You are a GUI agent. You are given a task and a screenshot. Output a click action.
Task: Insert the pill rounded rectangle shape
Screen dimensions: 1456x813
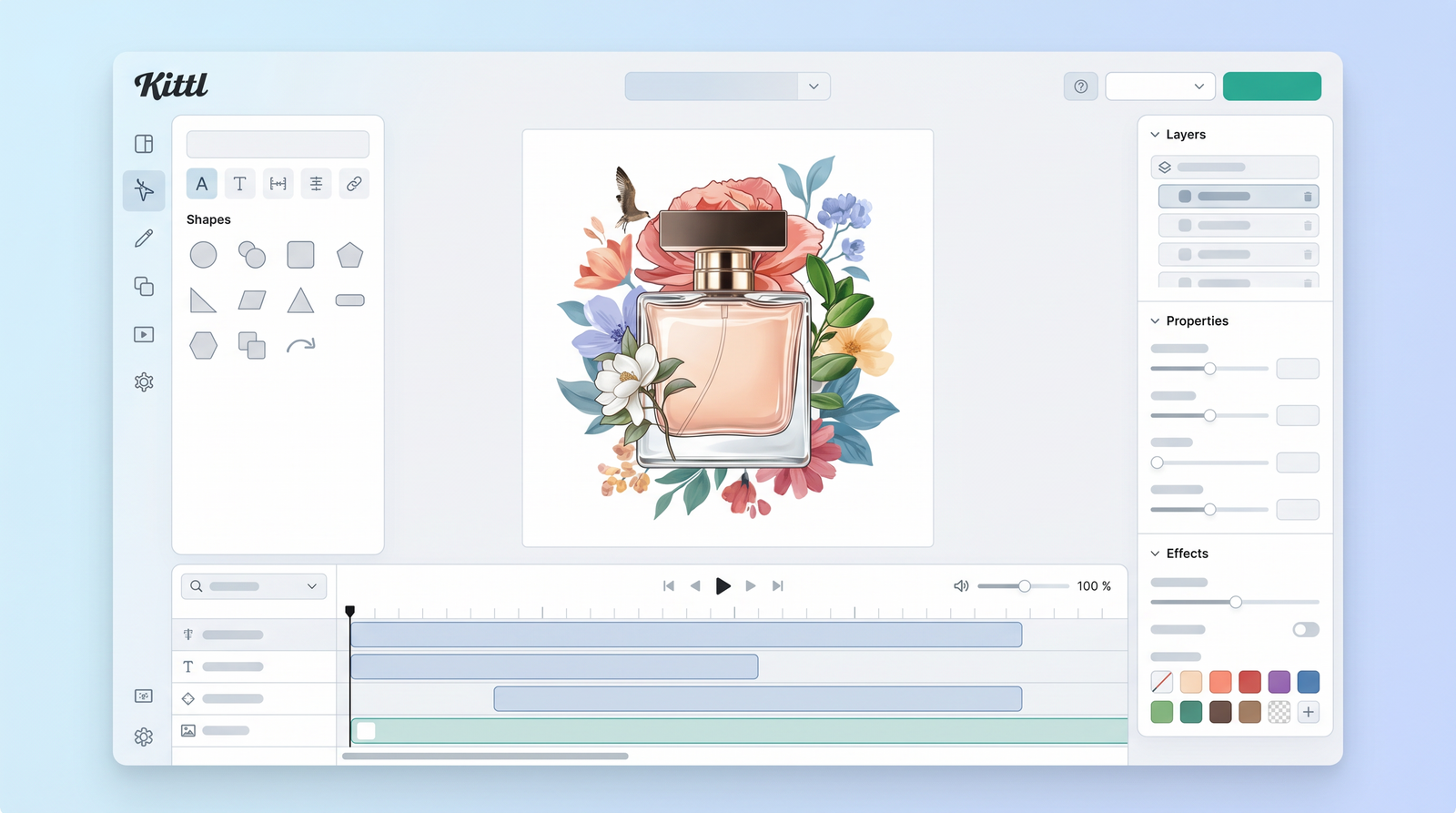[349, 300]
